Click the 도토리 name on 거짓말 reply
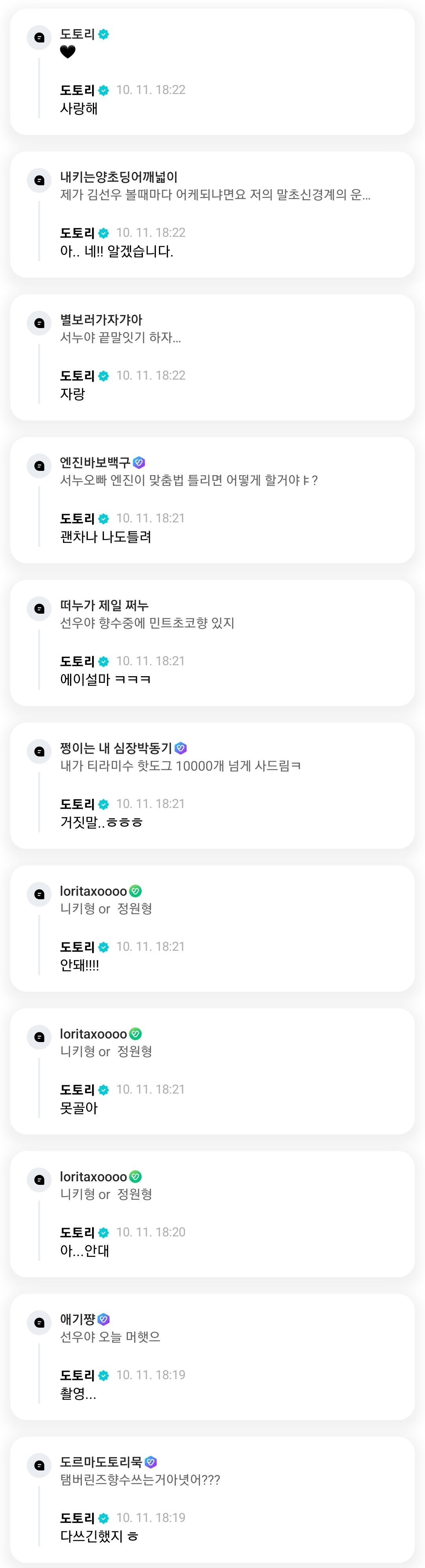 78,804
